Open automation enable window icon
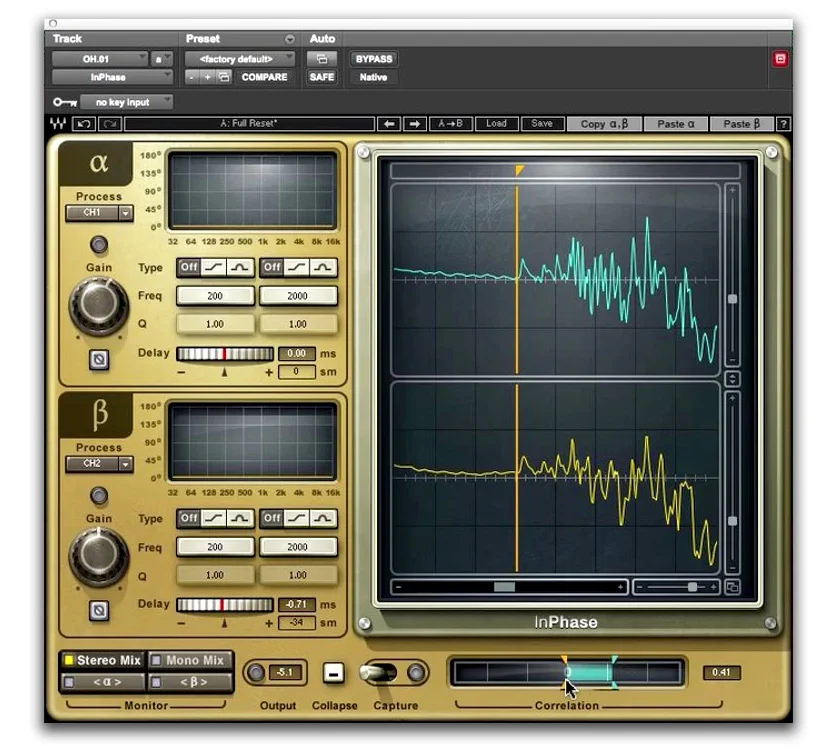832x752 pixels. (322, 59)
